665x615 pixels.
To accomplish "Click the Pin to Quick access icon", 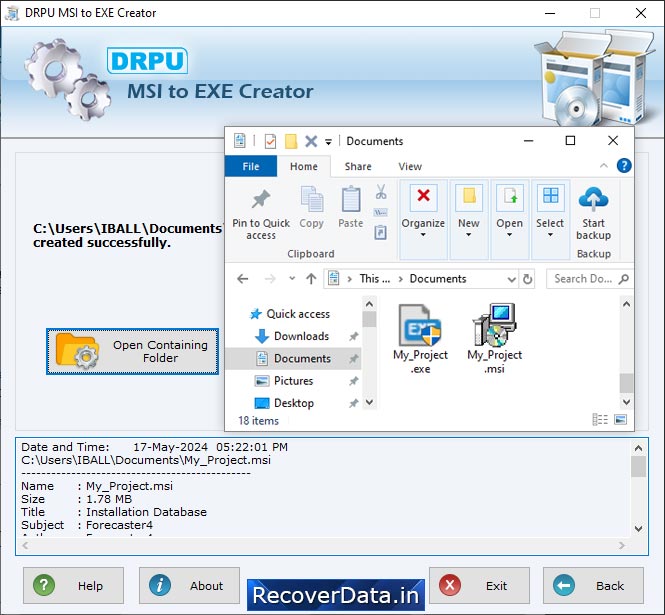I will (261, 199).
